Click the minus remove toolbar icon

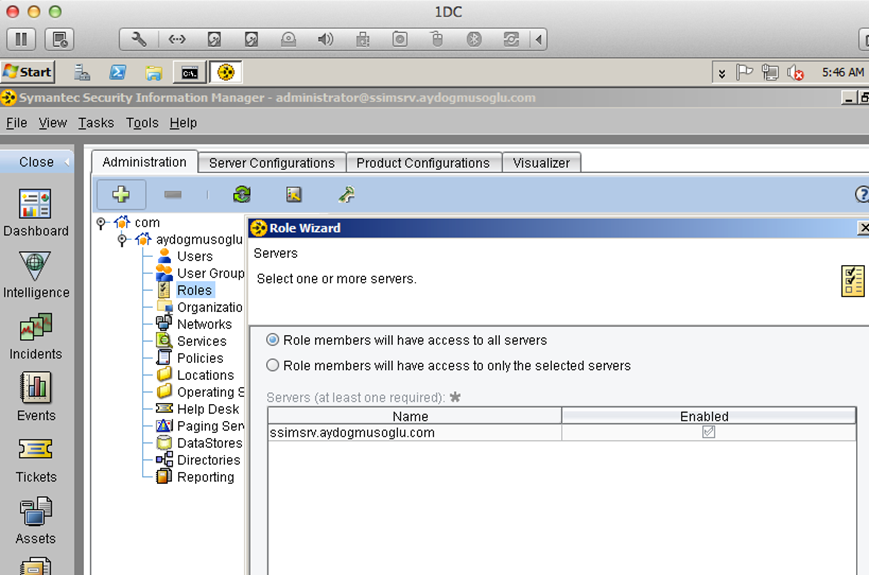pyautogui.click(x=173, y=194)
